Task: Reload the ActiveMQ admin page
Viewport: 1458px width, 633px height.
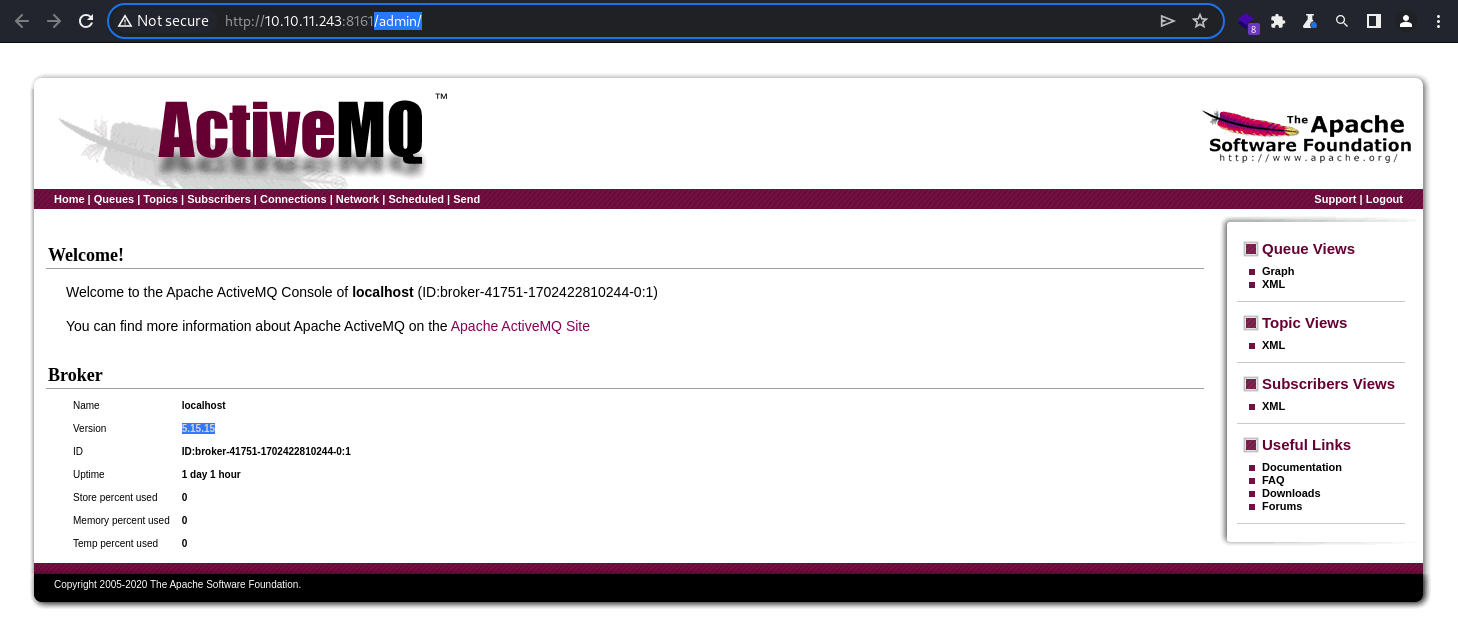Action: tap(86, 21)
